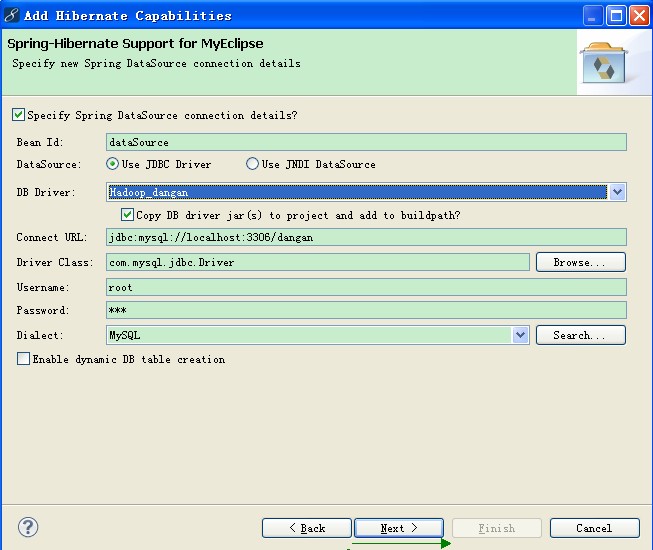The height and width of the screenshot is (550, 653).
Task: Click the Driver Class label
Action: pyautogui.click(x=55, y=262)
